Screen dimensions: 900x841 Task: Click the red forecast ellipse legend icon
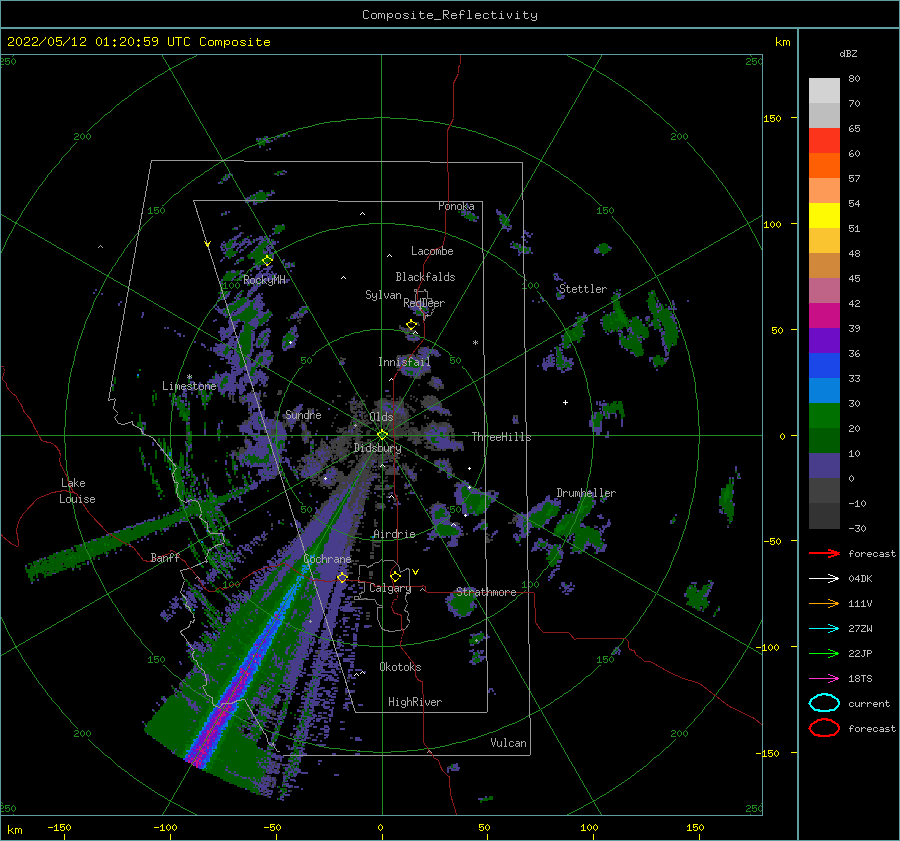click(824, 728)
